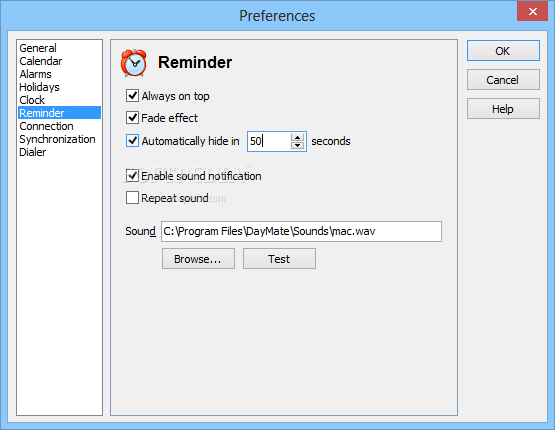Image resolution: width=555 pixels, height=430 pixels.
Task: Cancel the Preferences dialog
Action: click(x=503, y=80)
